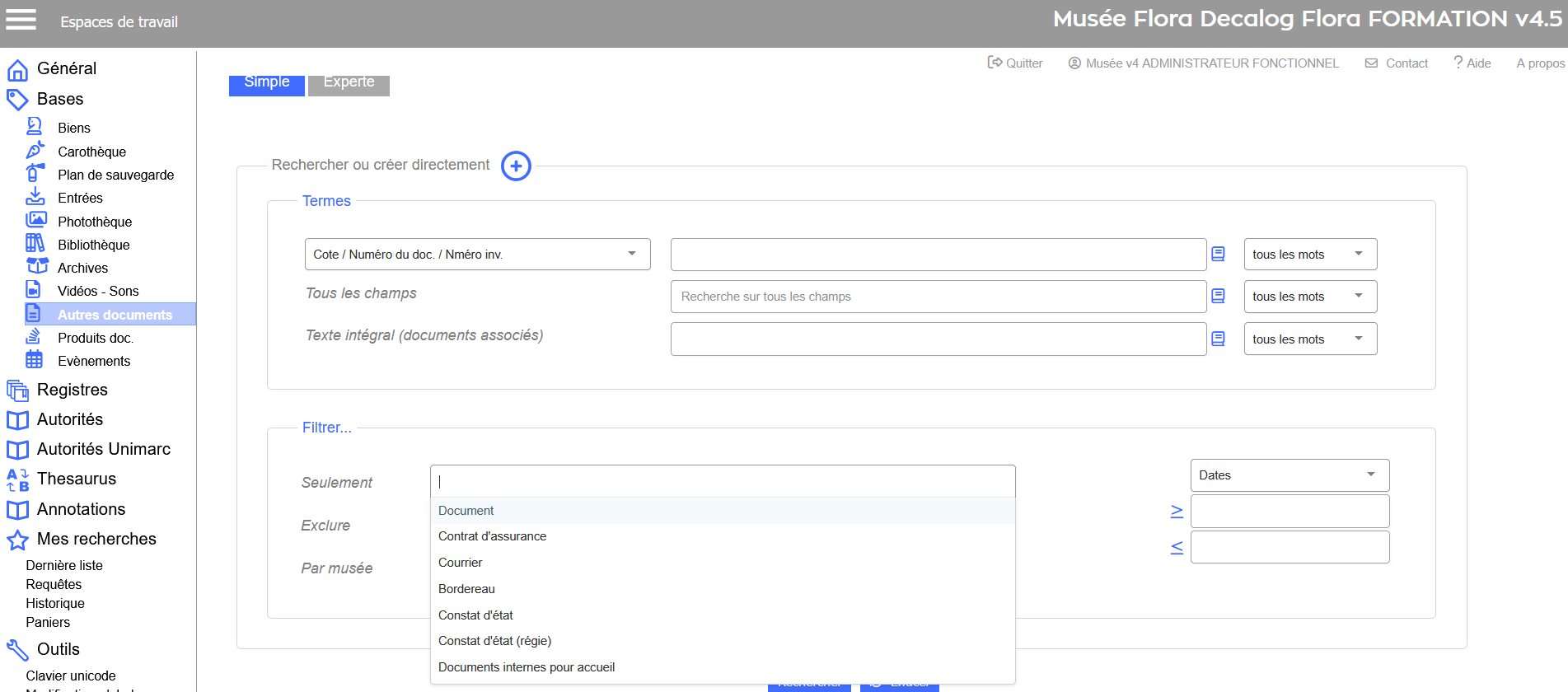Click the Produits doc. icon

click(33, 336)
